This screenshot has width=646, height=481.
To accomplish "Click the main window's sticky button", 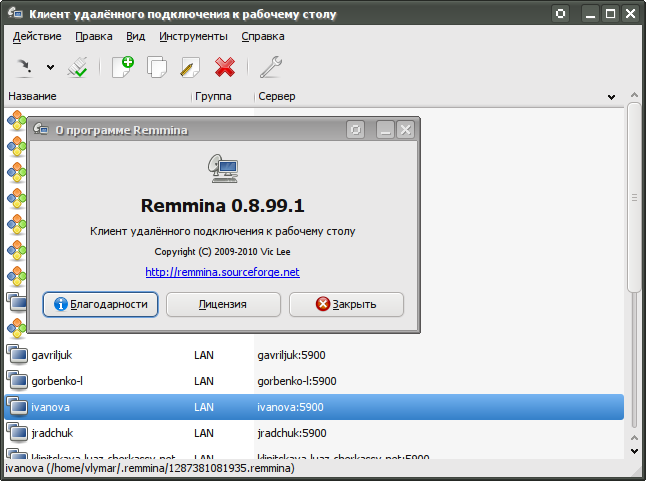I will point(560,14).
